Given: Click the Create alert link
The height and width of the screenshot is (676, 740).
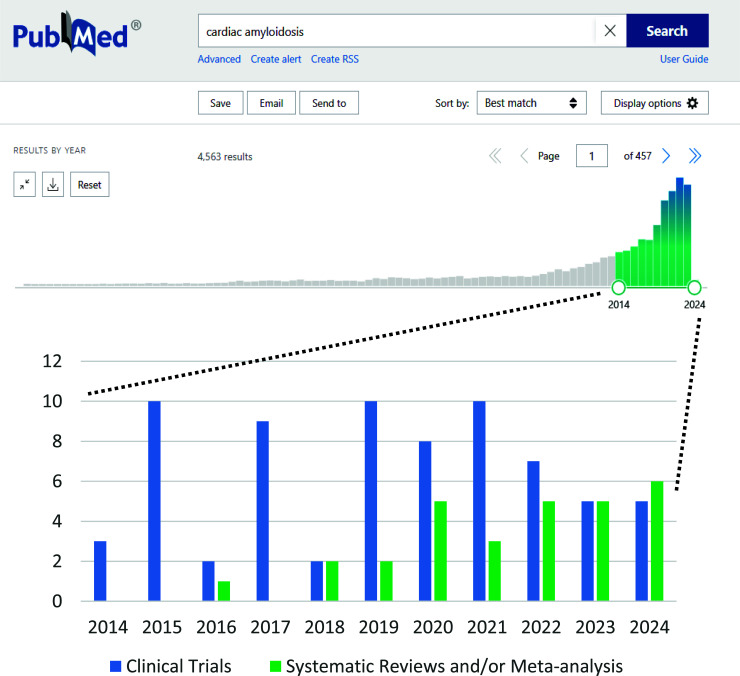Looking at the screenshot, I should pos(276,59).
